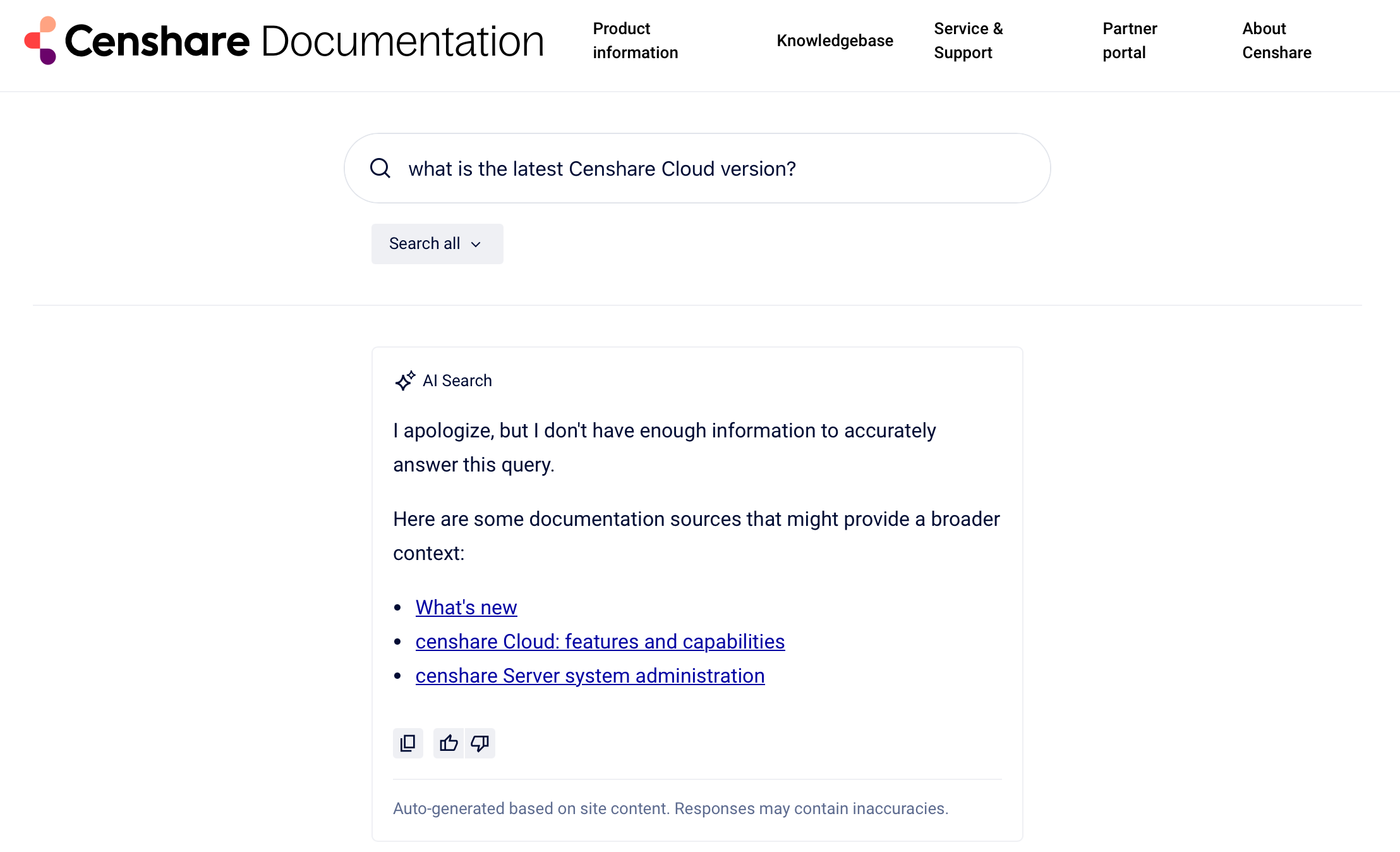This screenshot has width=1400, height=852.
Task: Open Partner portal in navigation
Action: (1130, 40)
